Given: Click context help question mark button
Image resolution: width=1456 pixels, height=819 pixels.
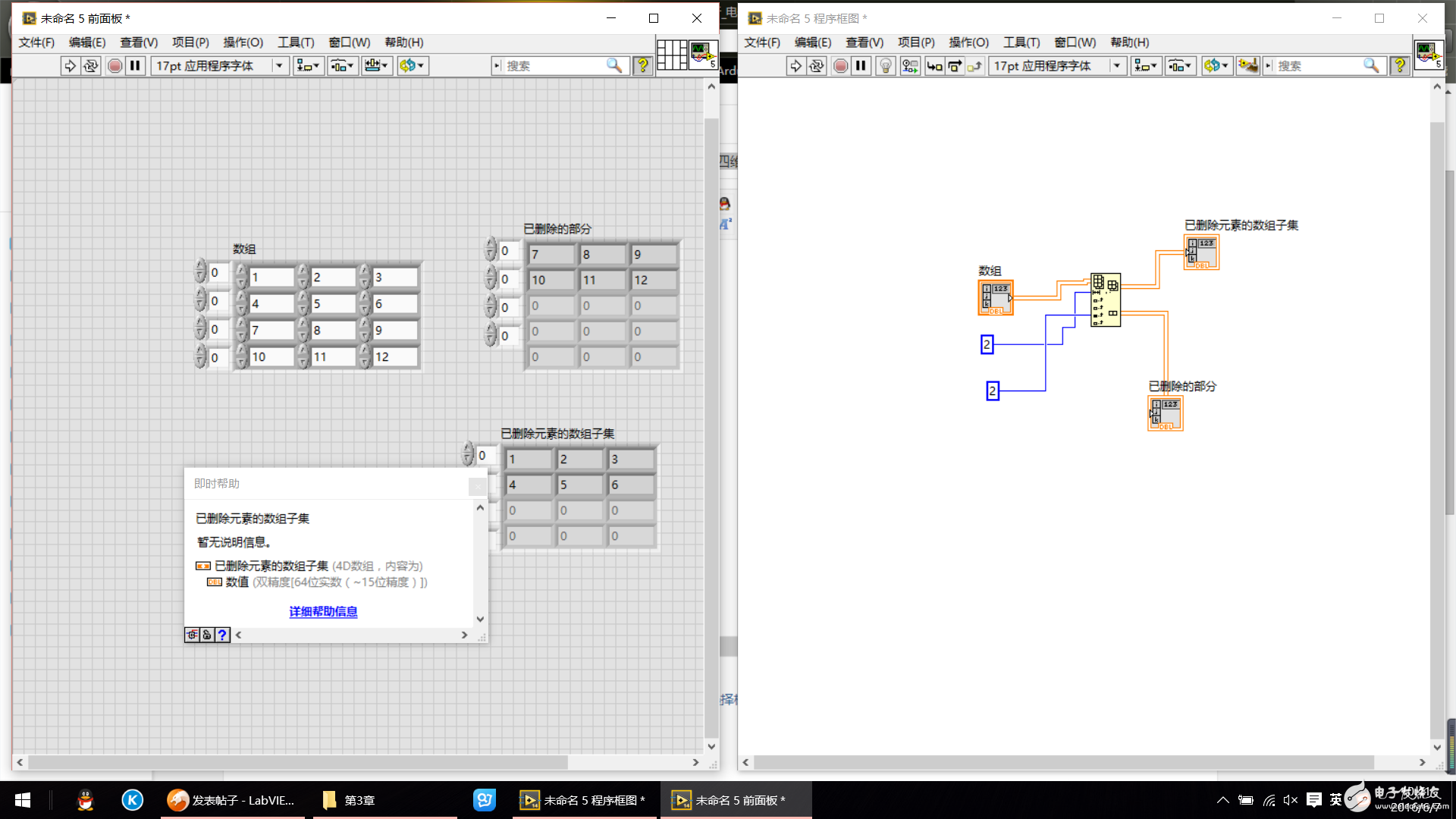Looking at the screenshot, I should click(222, 635).
